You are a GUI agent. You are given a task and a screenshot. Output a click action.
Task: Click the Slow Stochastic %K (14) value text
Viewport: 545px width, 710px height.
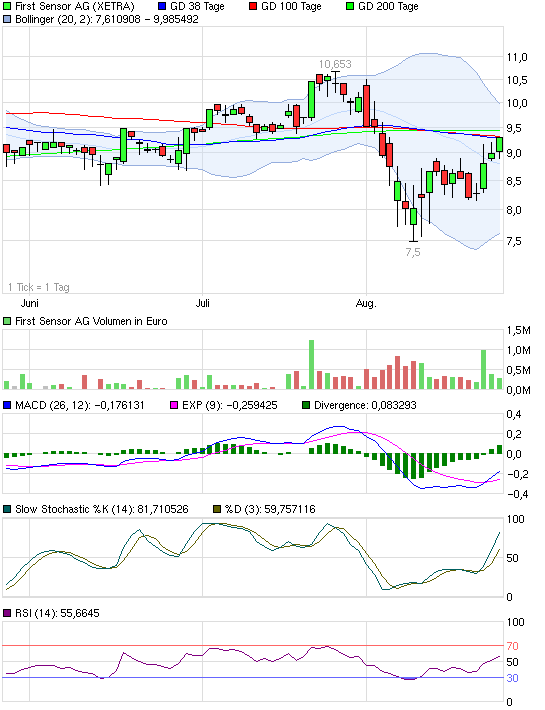(102, 509)
